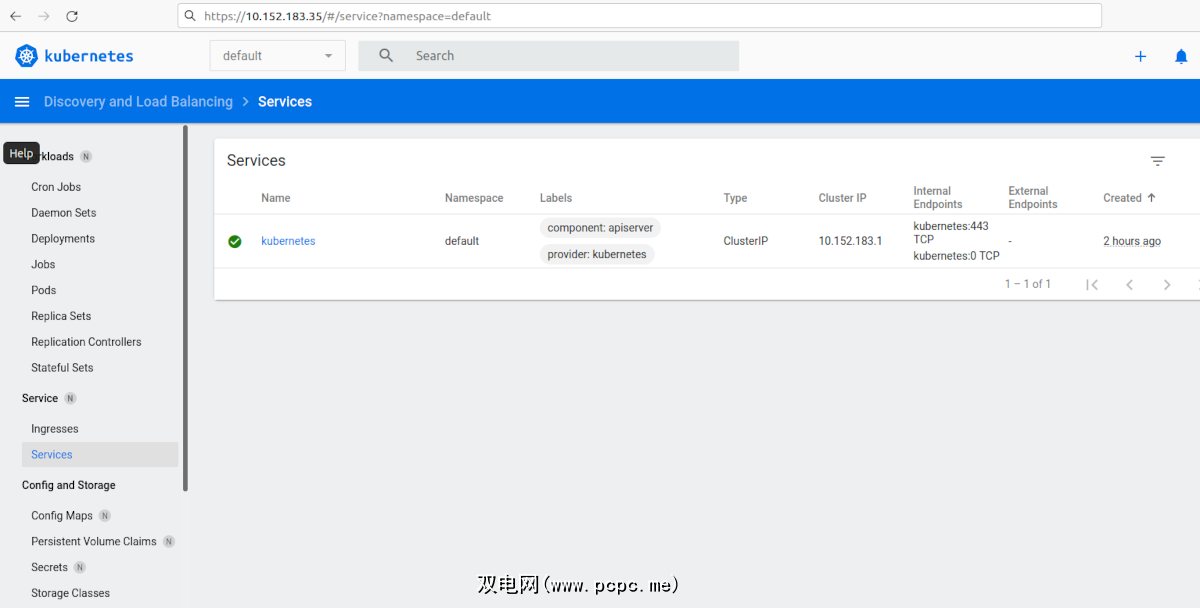
Task: Click the sidebar vertical scrollbar
Action: (185, 308)
